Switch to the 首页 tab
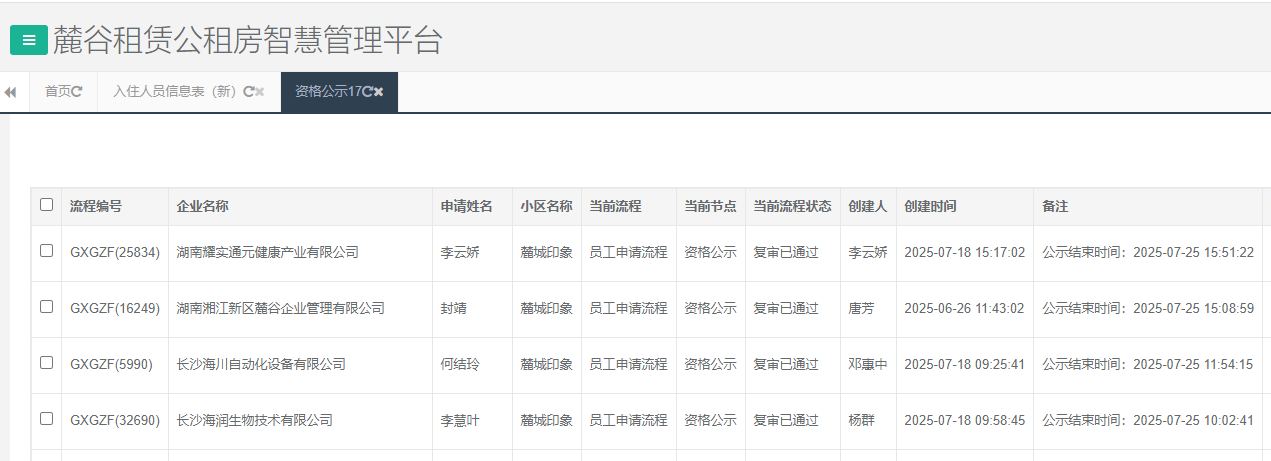The height and width of the screenshot is (461, 1271). click(x=58, y=92)
